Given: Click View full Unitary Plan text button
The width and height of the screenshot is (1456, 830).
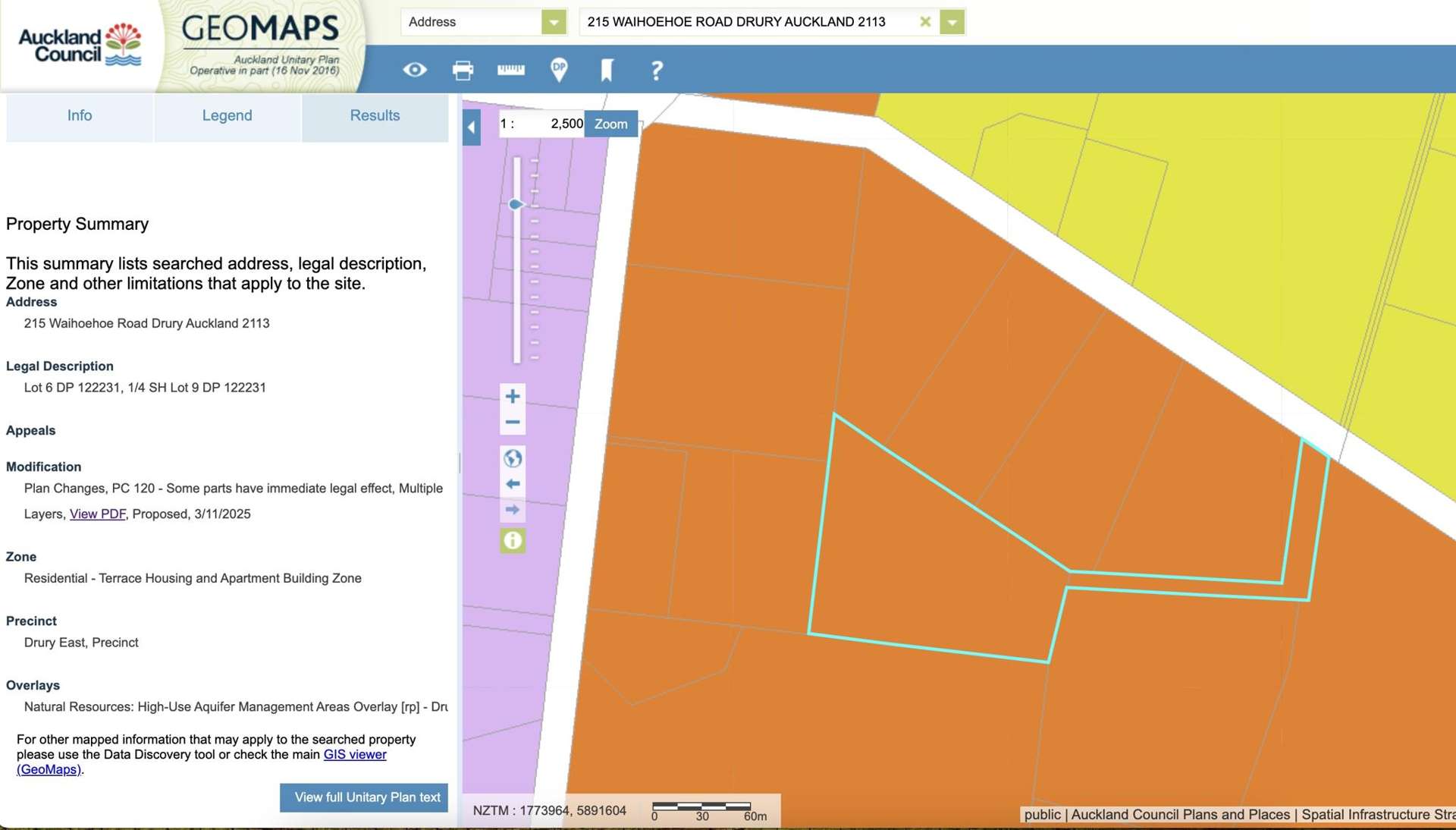Looking at the screenshot, I should pyautogui.click(x=364, y=797).
